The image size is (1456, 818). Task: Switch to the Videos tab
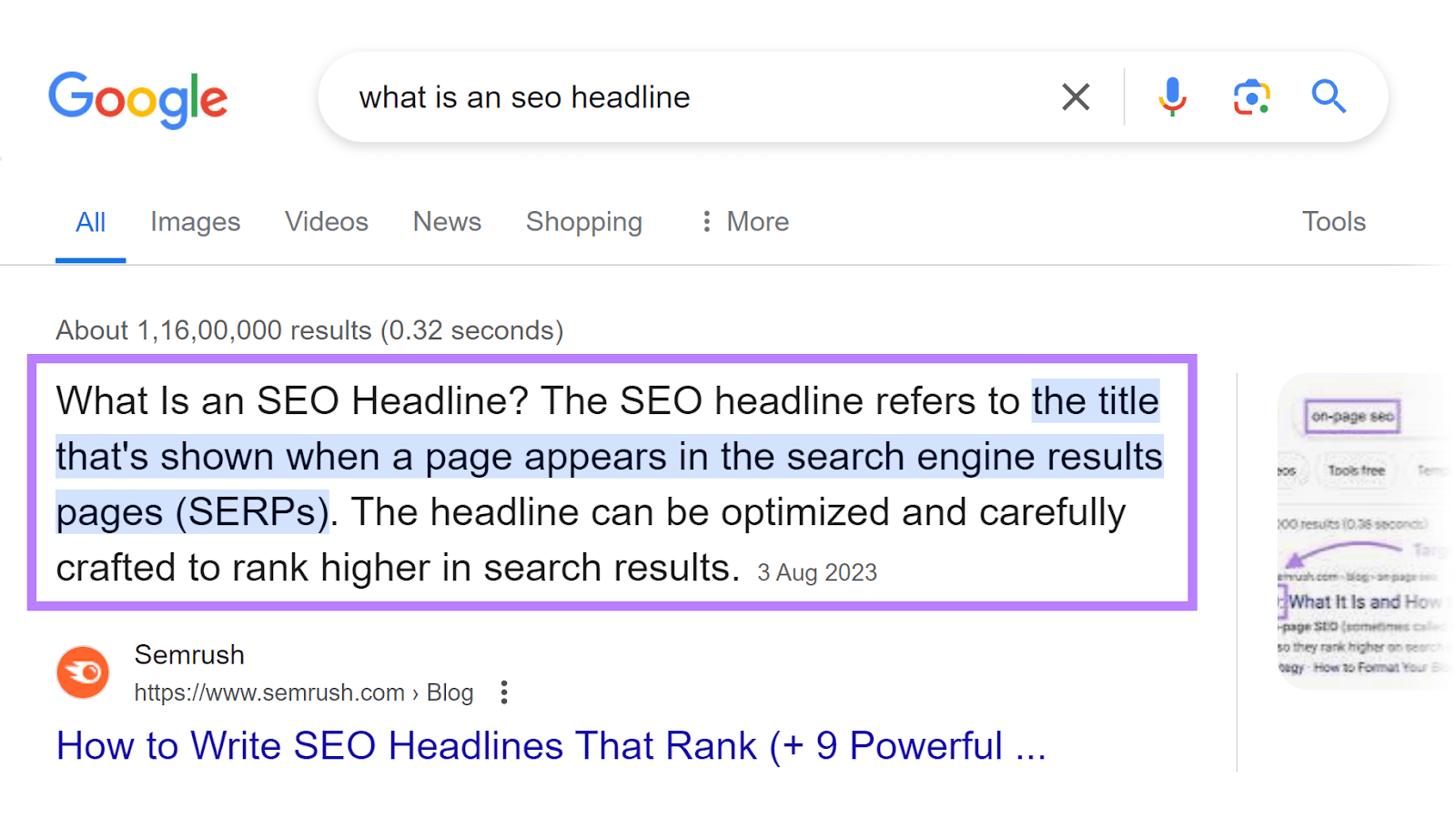326,222
